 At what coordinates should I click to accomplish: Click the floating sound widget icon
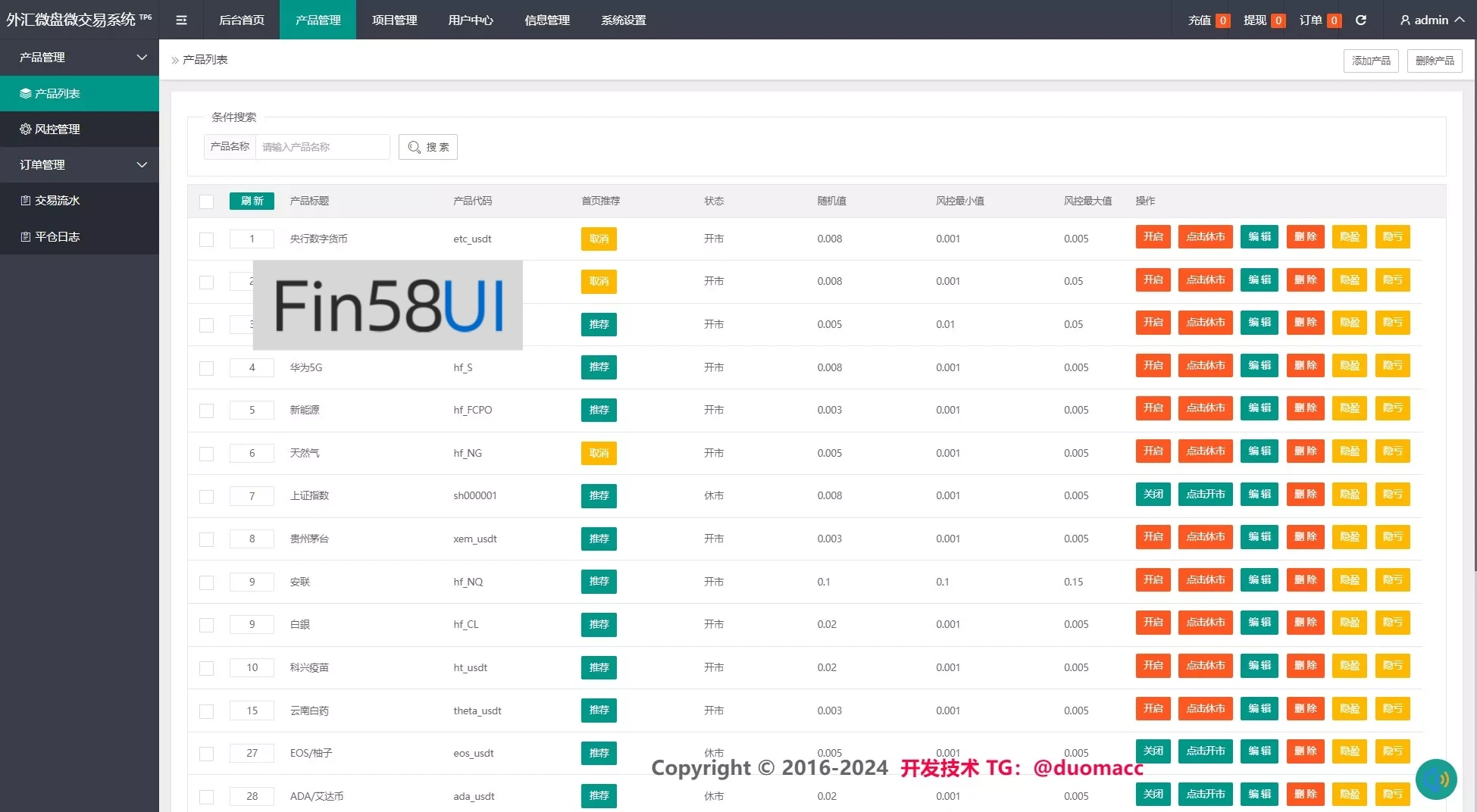(x=1435, y=779)
